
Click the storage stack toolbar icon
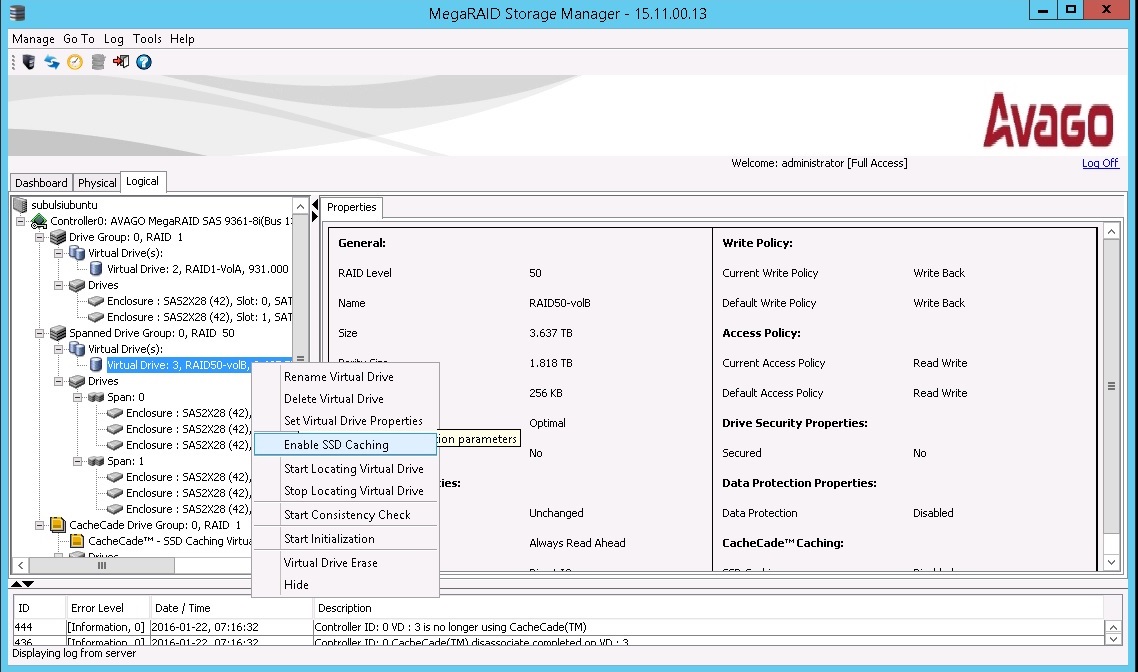(x=97, y=62)
